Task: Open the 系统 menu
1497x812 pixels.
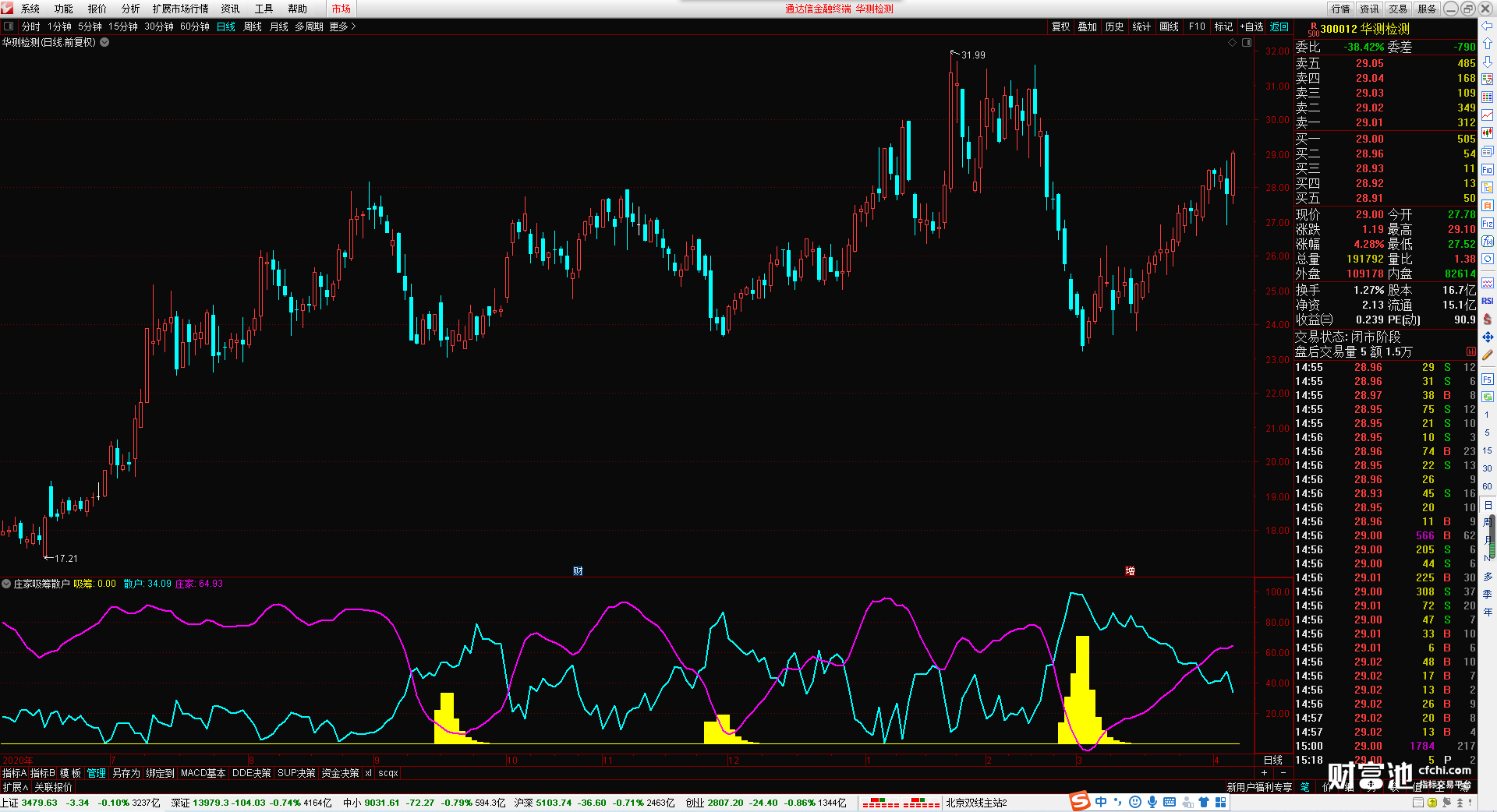Action: pos(30,9)
